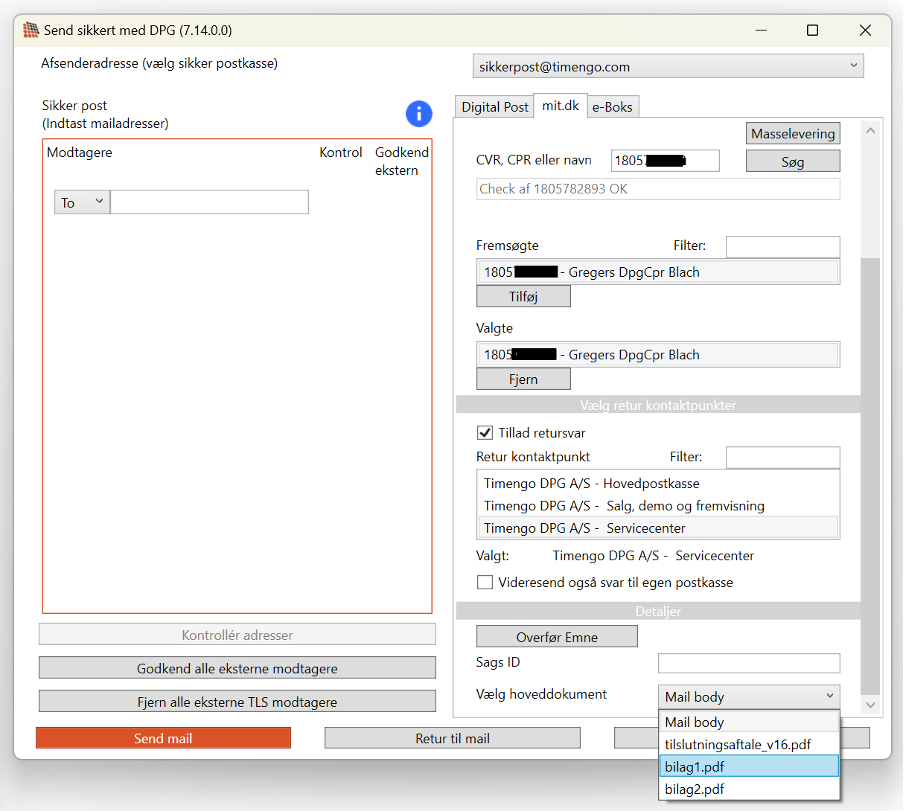Pick bilag2.pdf in the dropdown list
This screenshot has width=904, height=812.
749,789
